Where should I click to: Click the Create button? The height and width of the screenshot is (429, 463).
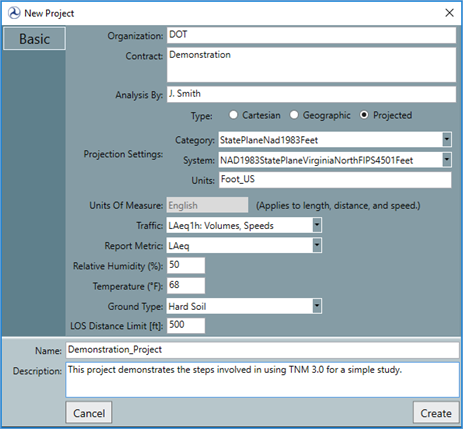(436, 413)
